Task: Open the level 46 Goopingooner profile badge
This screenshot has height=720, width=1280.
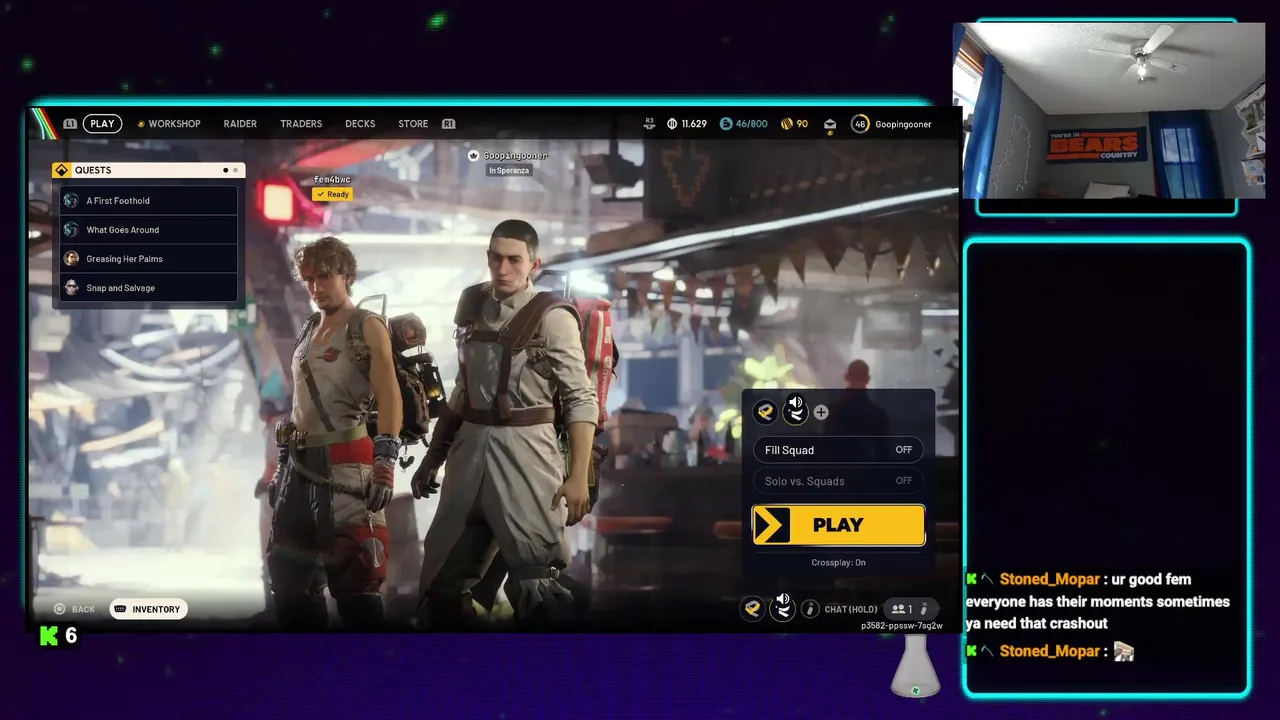Action: tap(891, 124)
